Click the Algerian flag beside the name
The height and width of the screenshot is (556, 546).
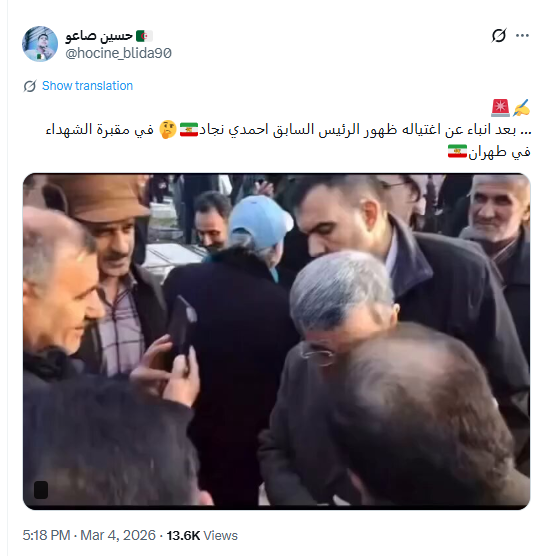pyautogui.click(x=144, y=36)
